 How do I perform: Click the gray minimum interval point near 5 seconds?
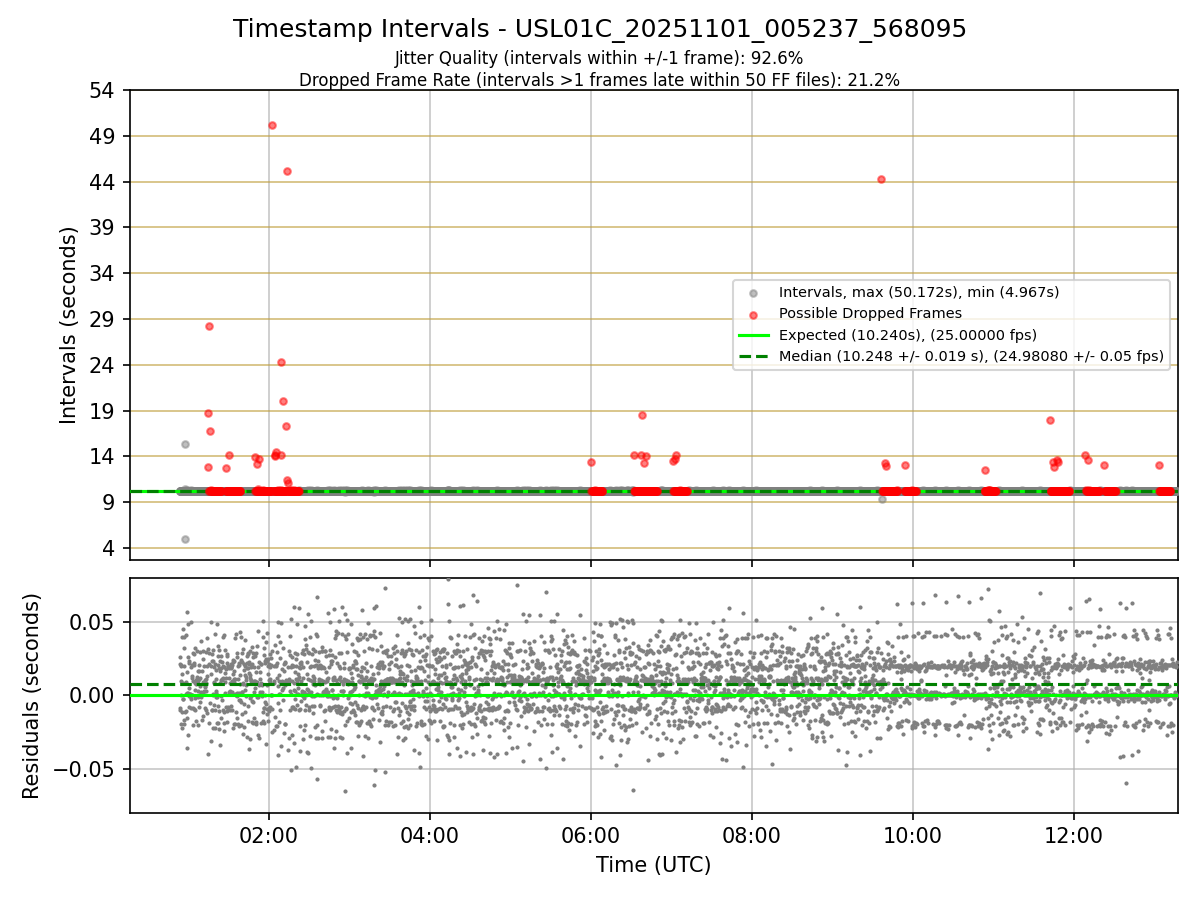point(185,539)
